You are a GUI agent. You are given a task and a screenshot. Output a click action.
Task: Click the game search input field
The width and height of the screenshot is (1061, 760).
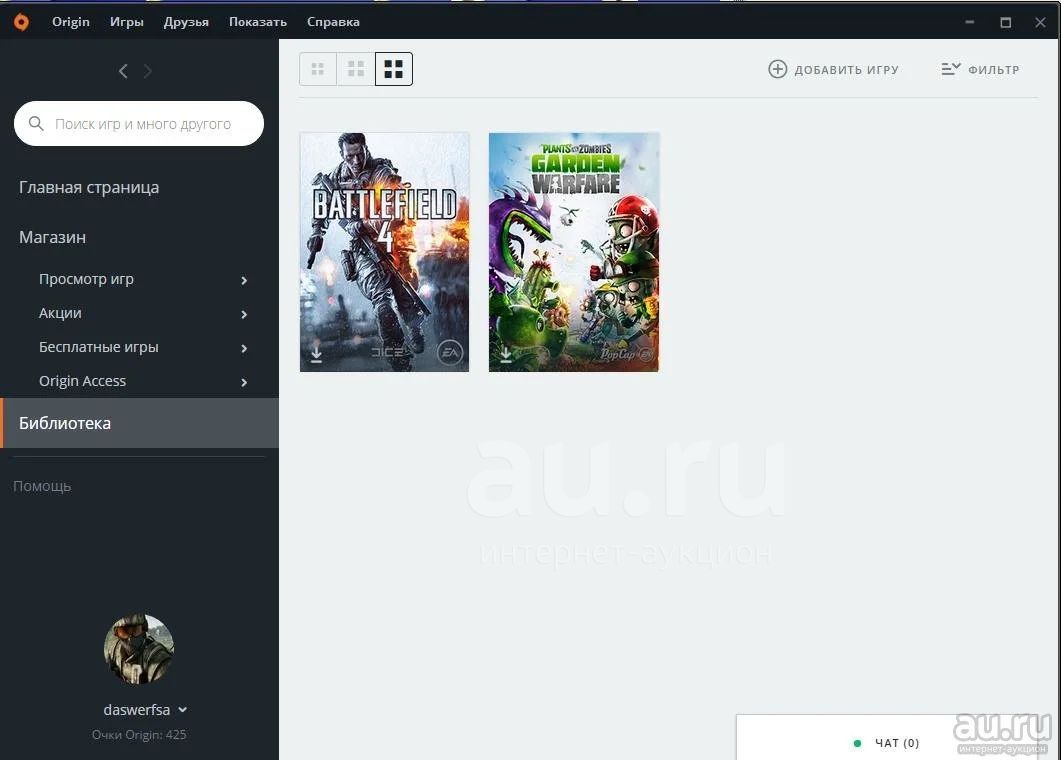[x=139, y=123]
